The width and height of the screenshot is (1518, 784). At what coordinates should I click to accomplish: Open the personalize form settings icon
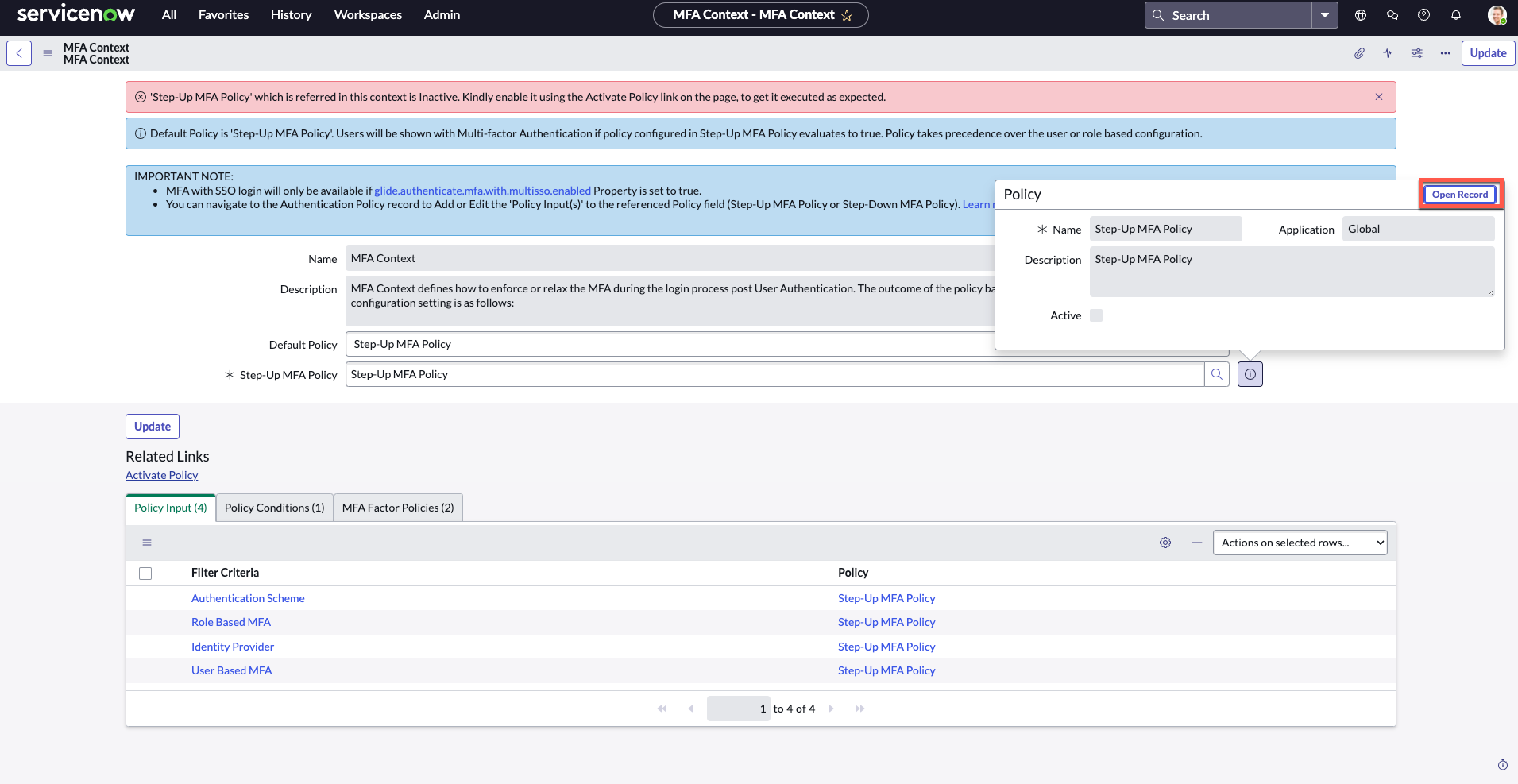[1417, 53]
